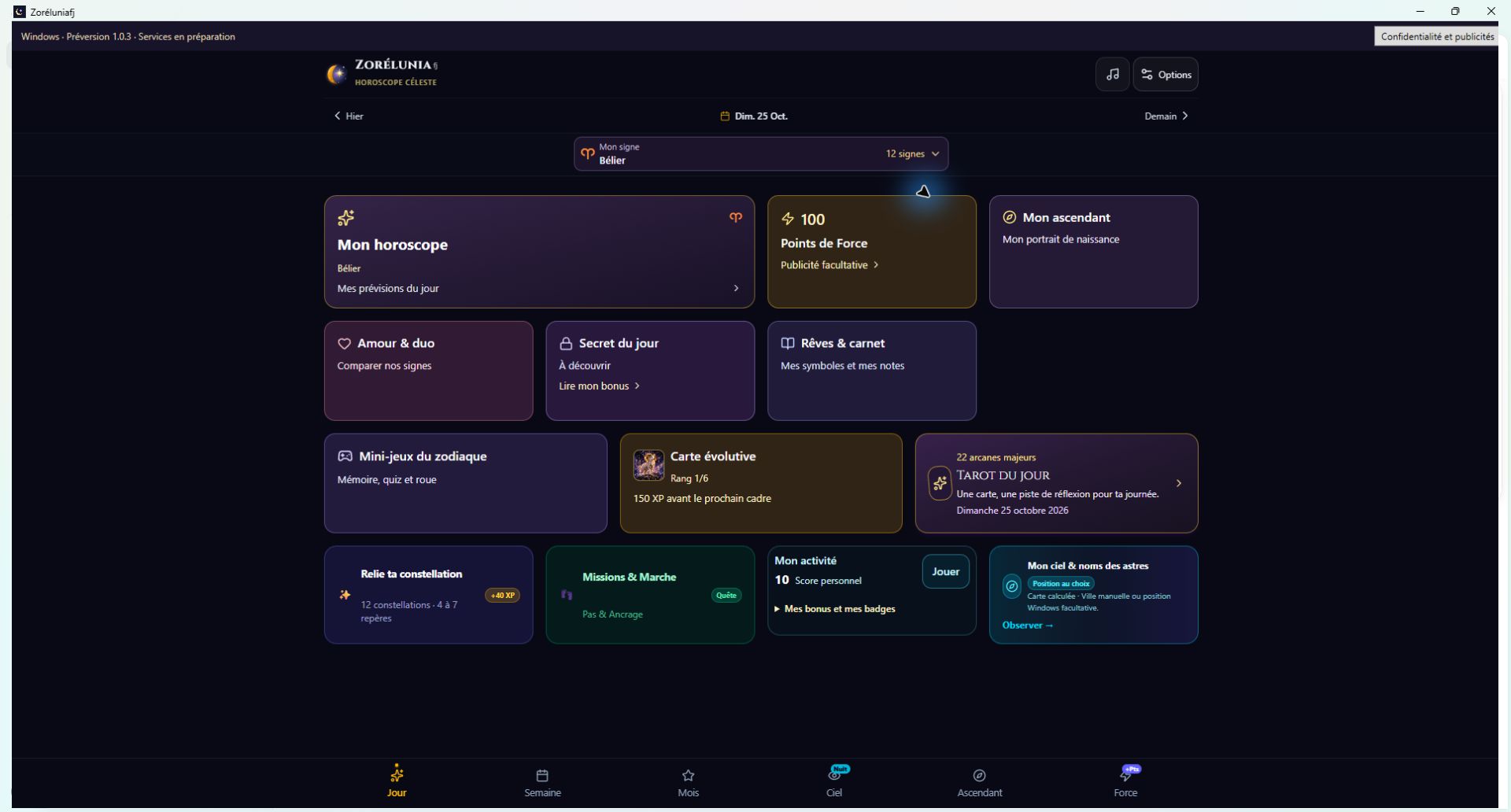Screen dimensions: 1511x812
Task: Switch to the Semaine tab
Action: pyautogui.click(x=542, y=782)
